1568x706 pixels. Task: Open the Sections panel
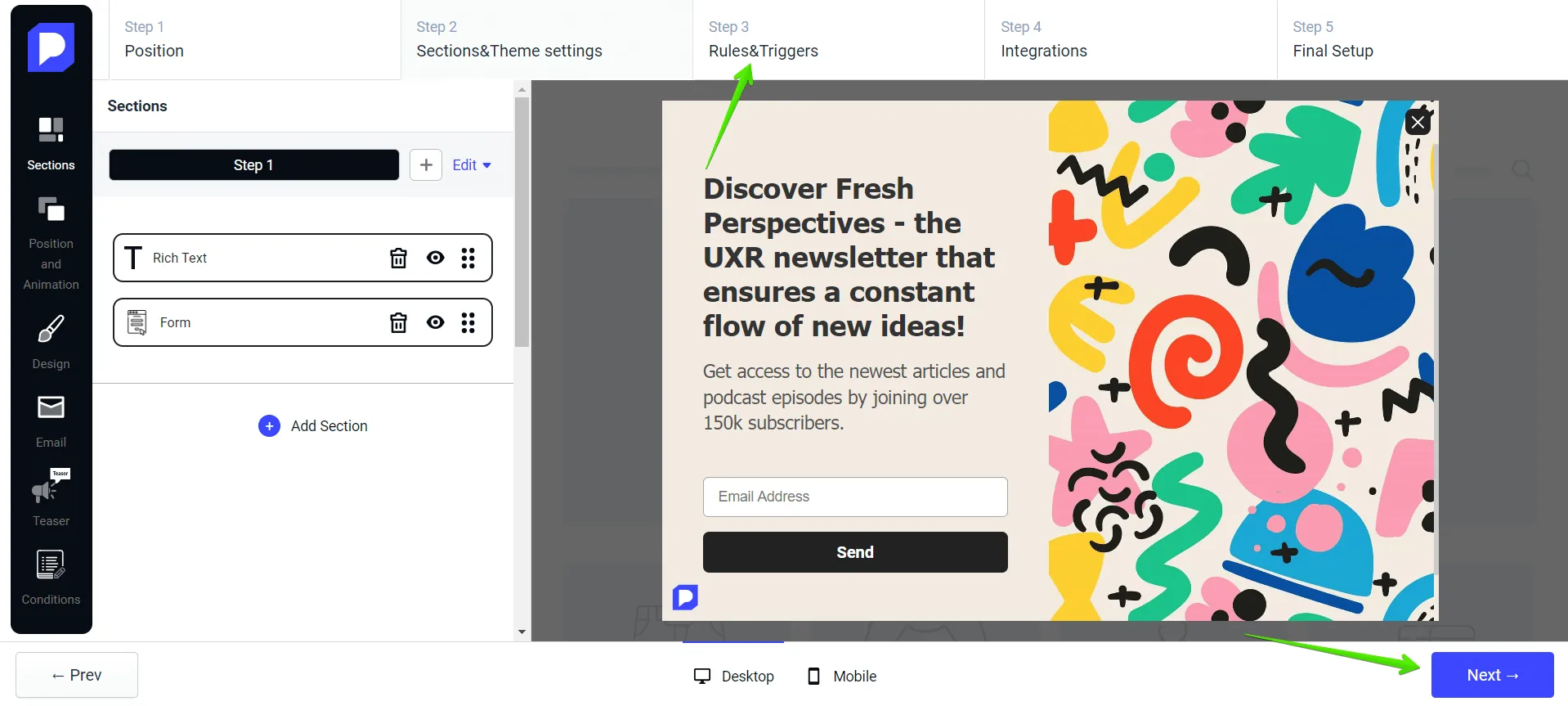51,143
